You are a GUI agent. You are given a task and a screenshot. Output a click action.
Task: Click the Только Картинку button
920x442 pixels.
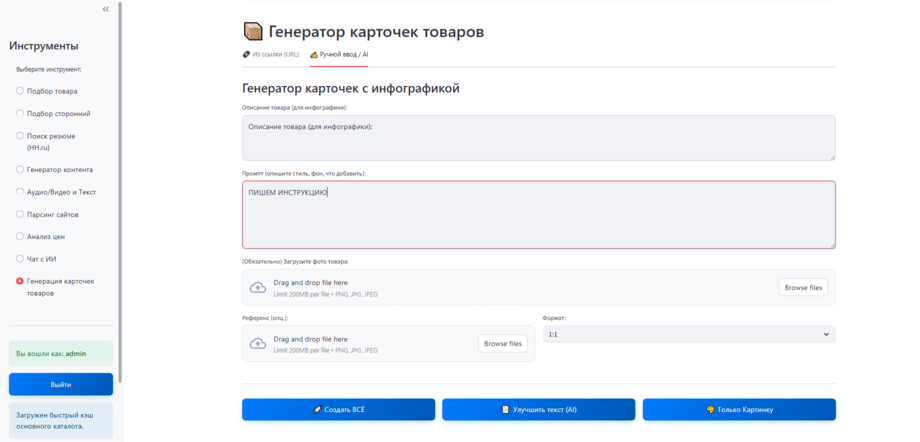[739, 410]
